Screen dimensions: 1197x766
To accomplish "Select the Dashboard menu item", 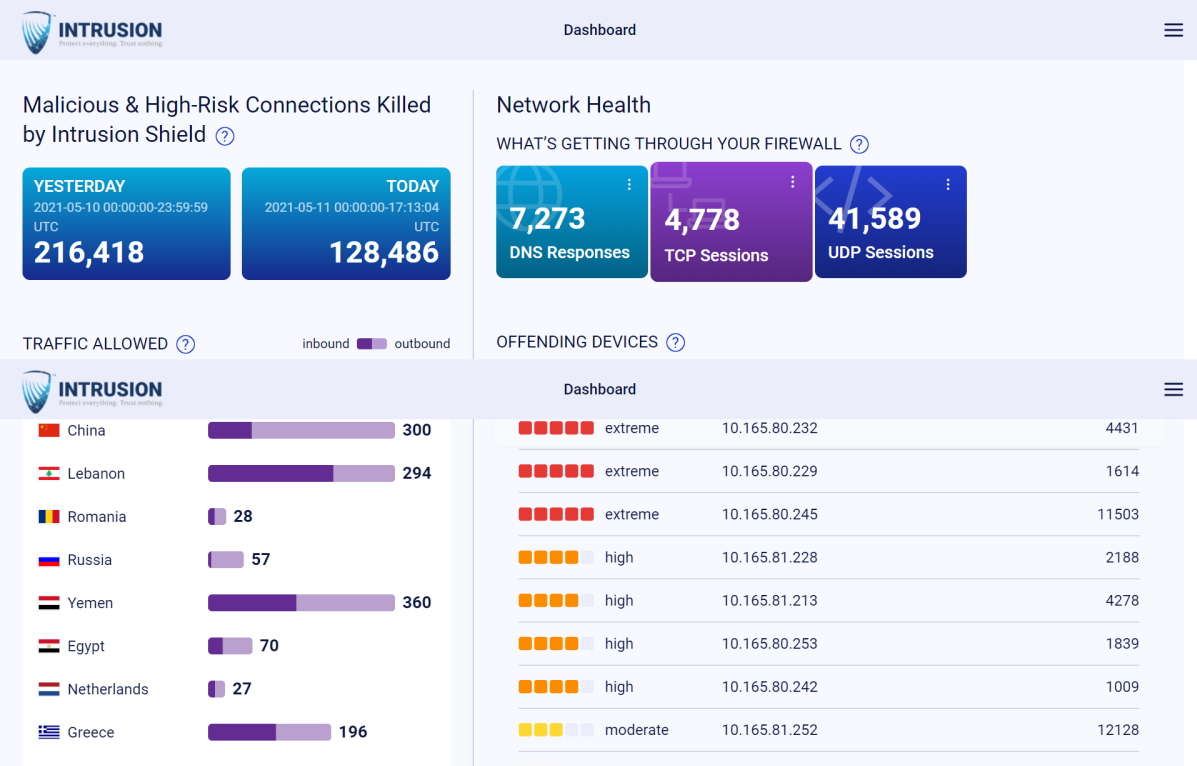I will [599, 29].
